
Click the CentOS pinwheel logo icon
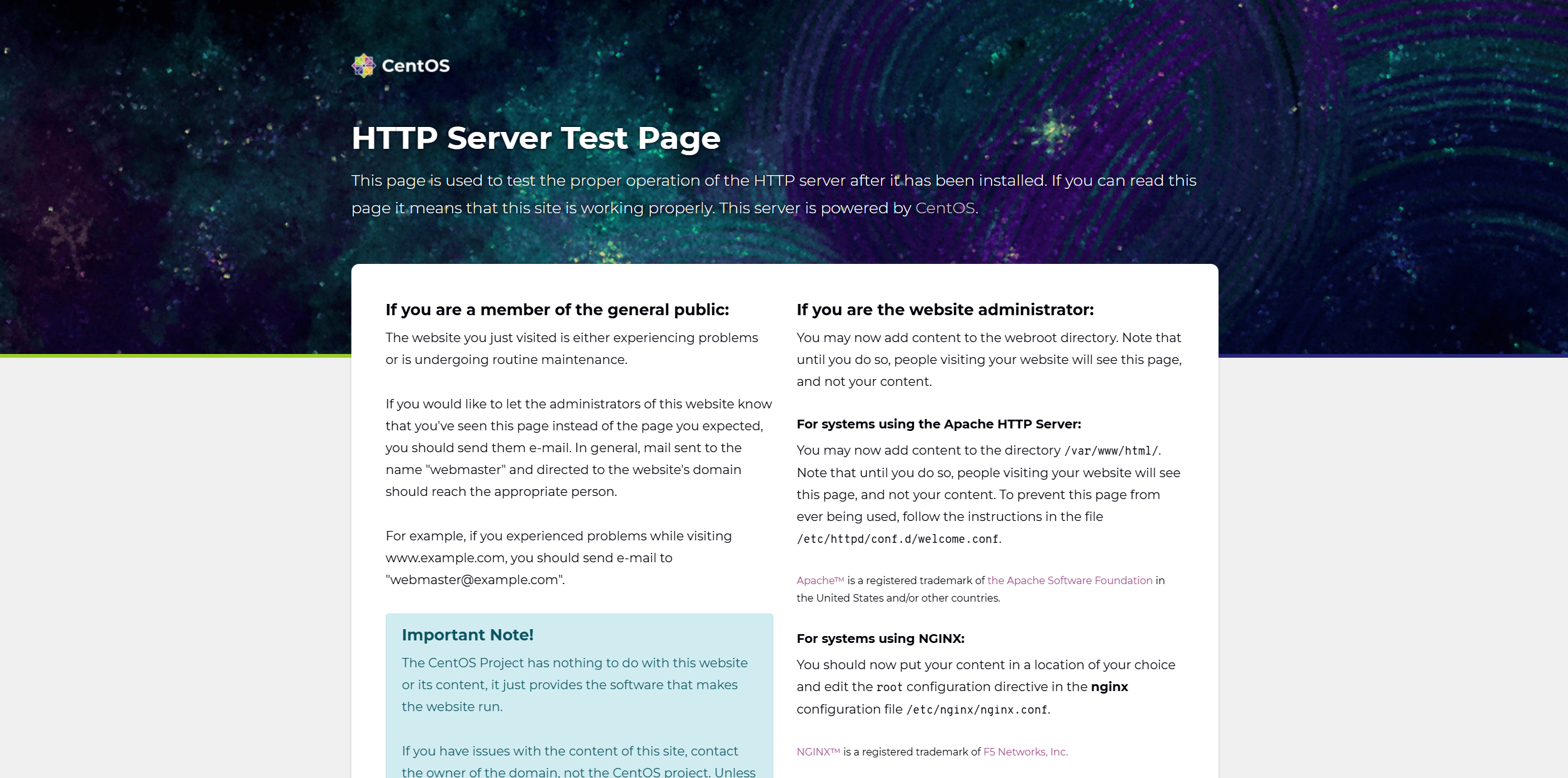(363, 66)
